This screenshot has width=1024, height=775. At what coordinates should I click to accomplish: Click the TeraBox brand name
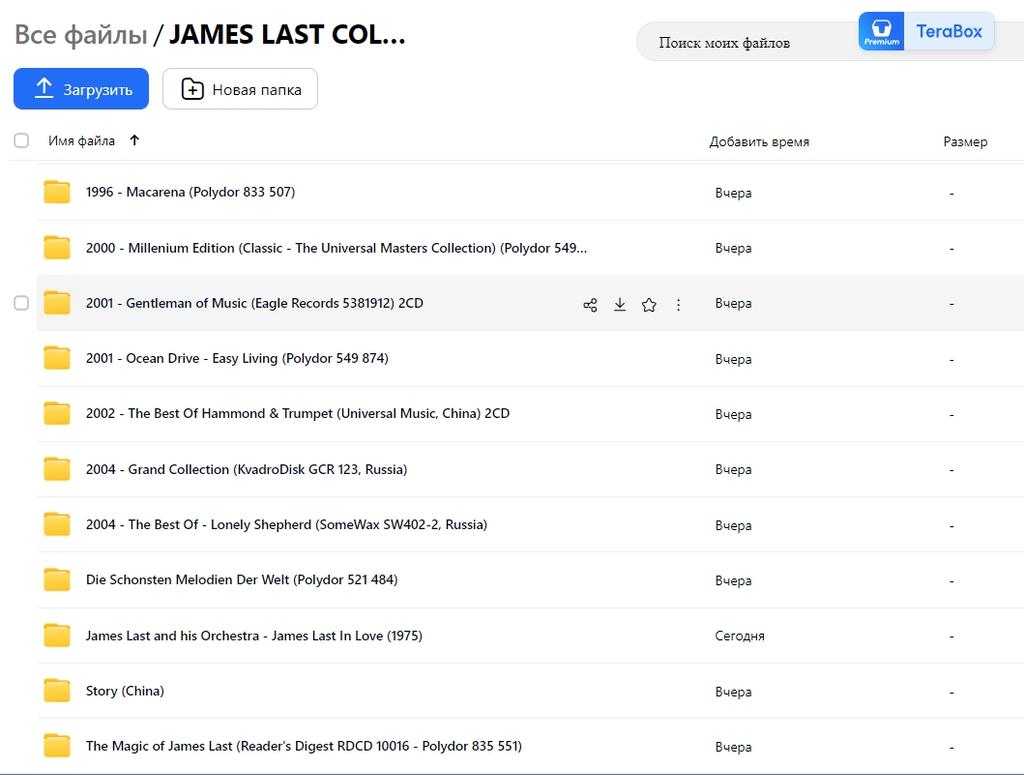pyautogui.click(x=949, y=31)
